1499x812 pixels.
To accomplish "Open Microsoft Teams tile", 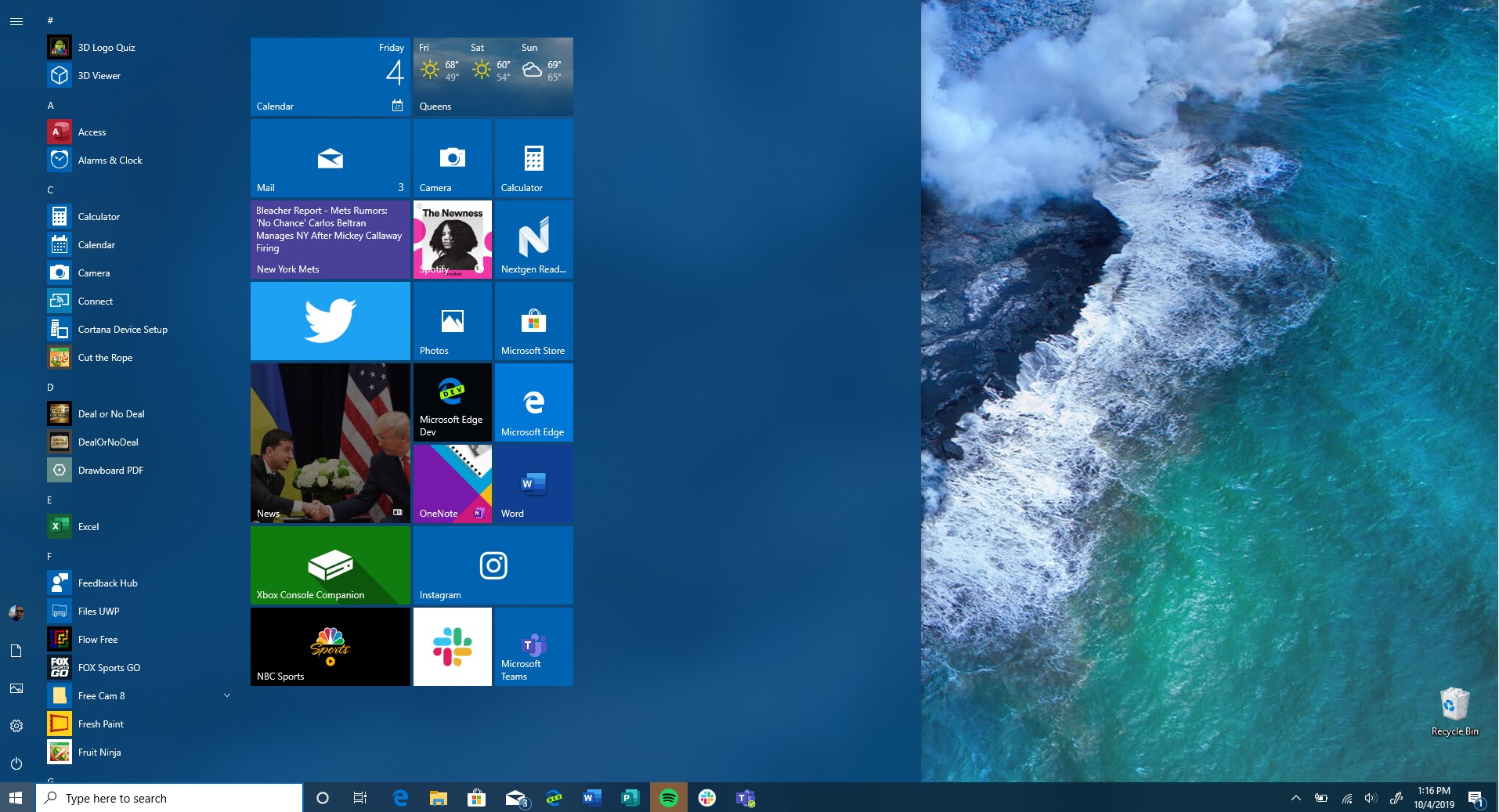I will click(533, 647).
